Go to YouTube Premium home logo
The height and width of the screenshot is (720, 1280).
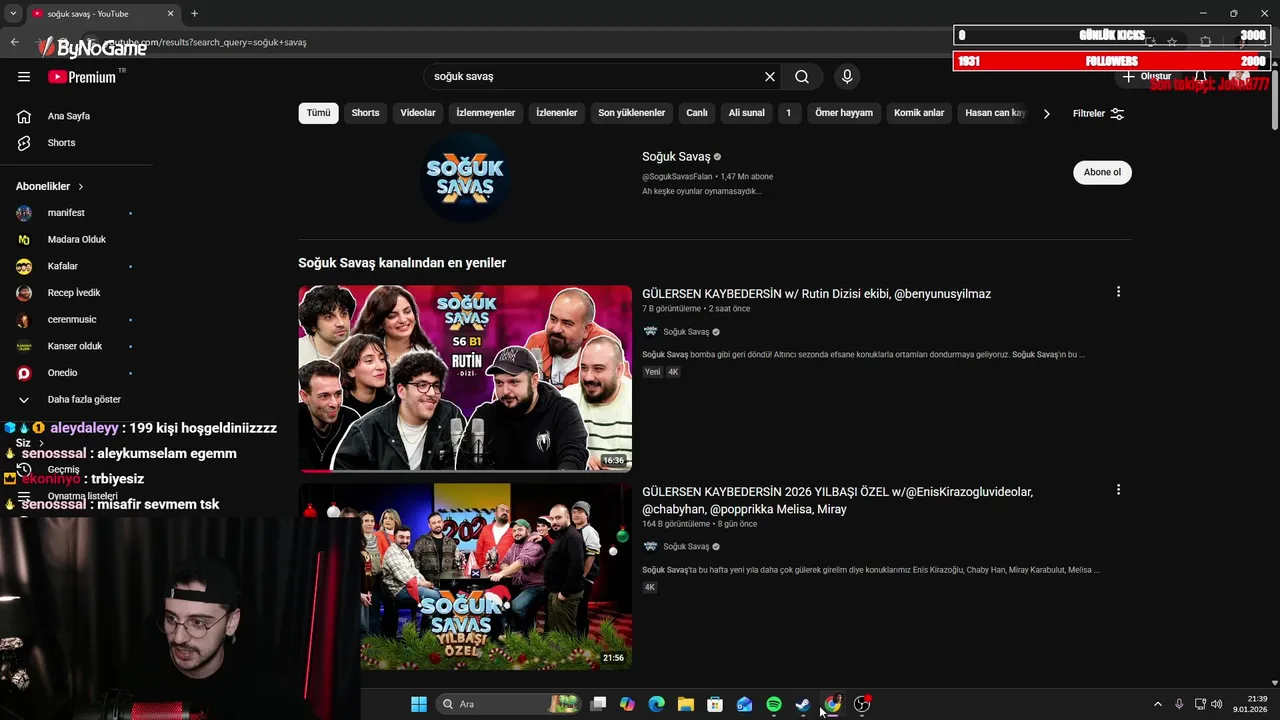click(82, 77)
